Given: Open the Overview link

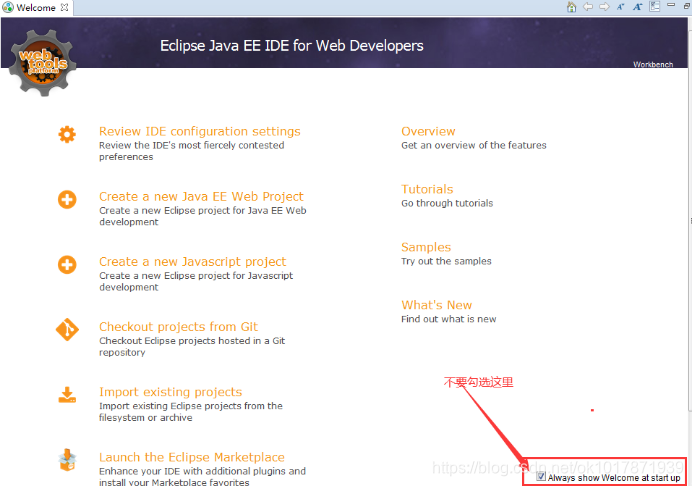Looking at the screenshot, I should 428,131.
